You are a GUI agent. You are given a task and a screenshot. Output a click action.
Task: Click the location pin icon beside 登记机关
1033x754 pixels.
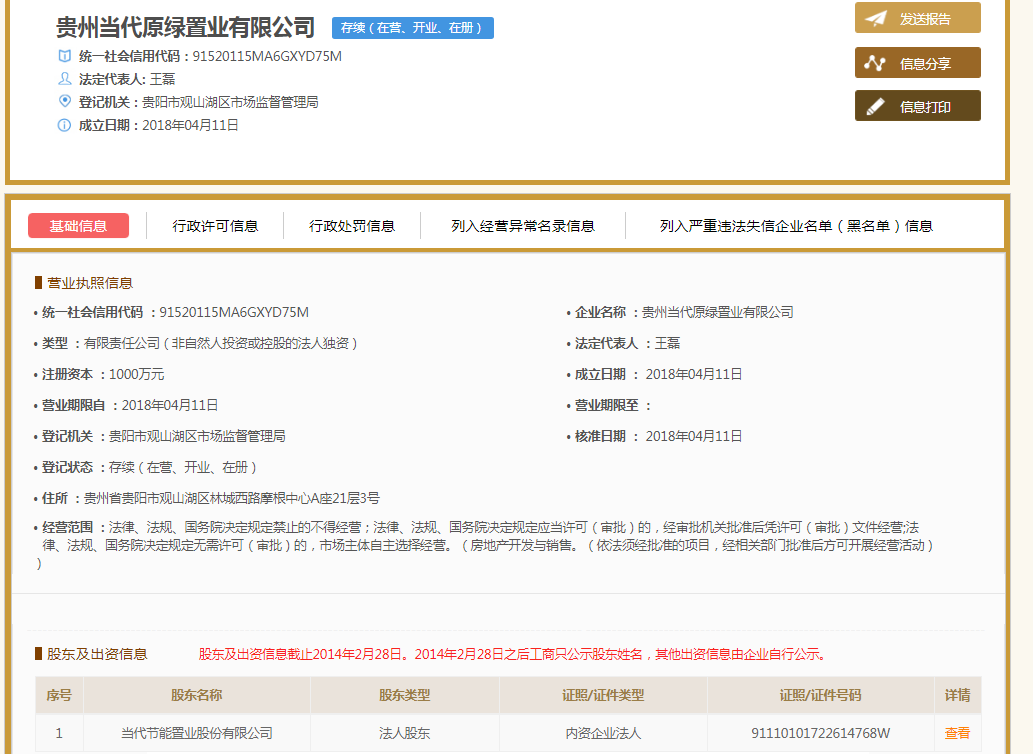tap(63, 101)
